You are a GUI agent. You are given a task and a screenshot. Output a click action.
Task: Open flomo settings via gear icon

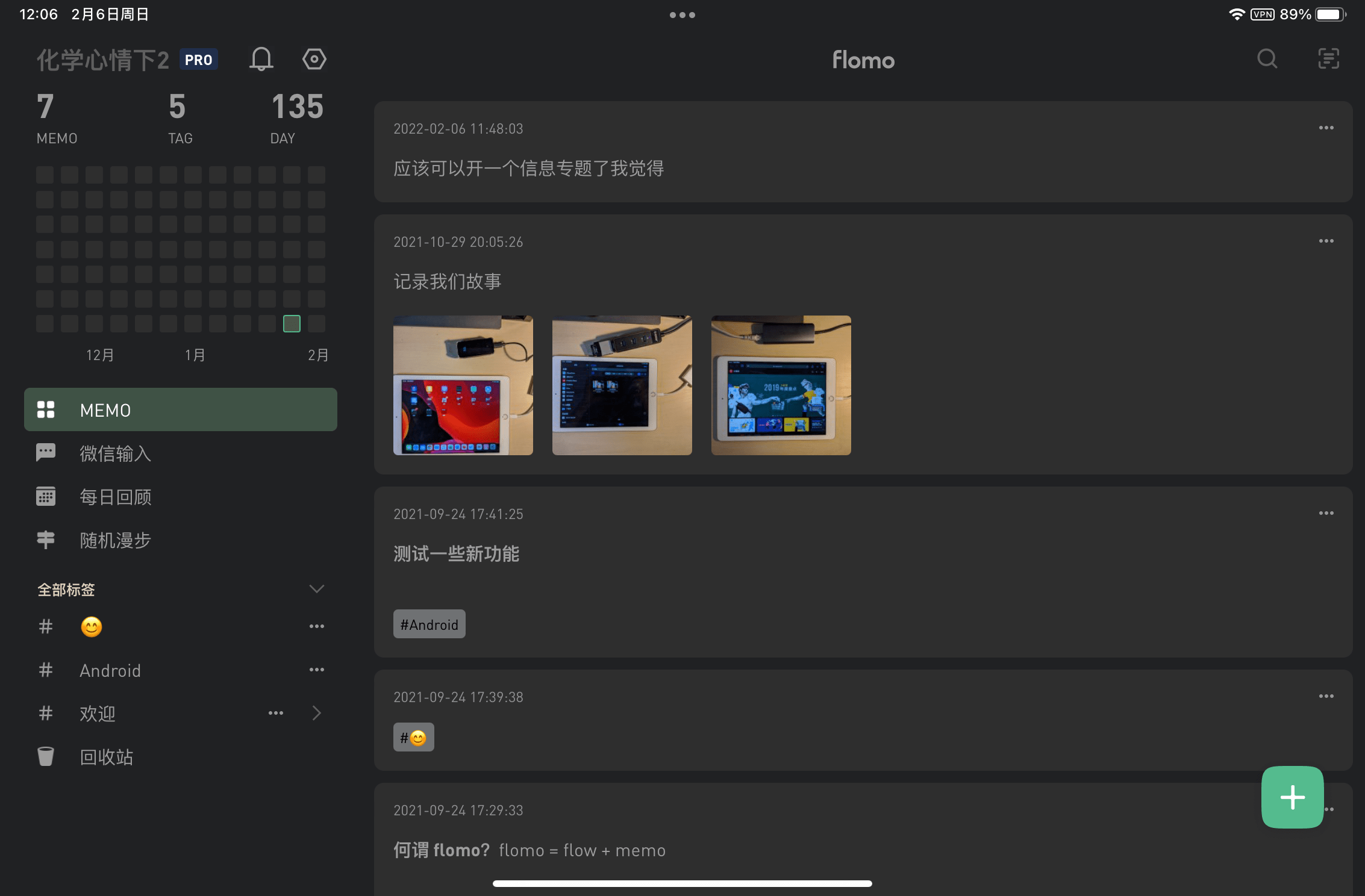click(314, 58)
